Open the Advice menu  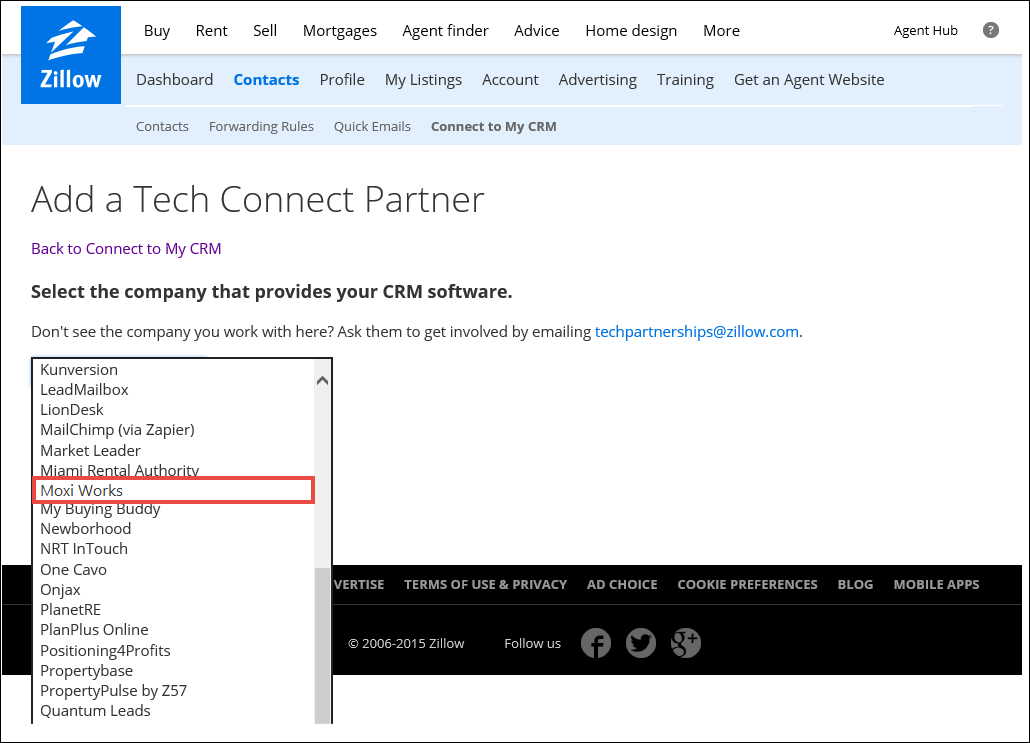[537, 31]
